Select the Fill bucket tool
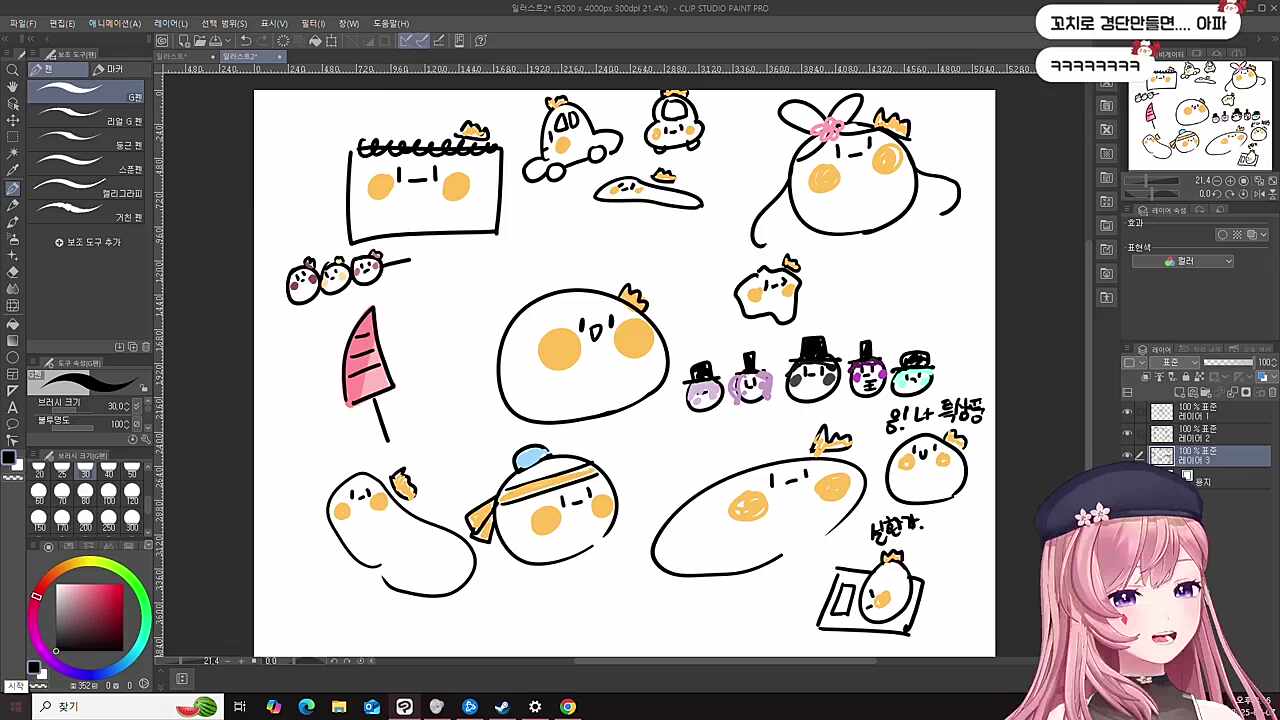Viewport: 1280px width, 720px height. (x=12, y=324)
